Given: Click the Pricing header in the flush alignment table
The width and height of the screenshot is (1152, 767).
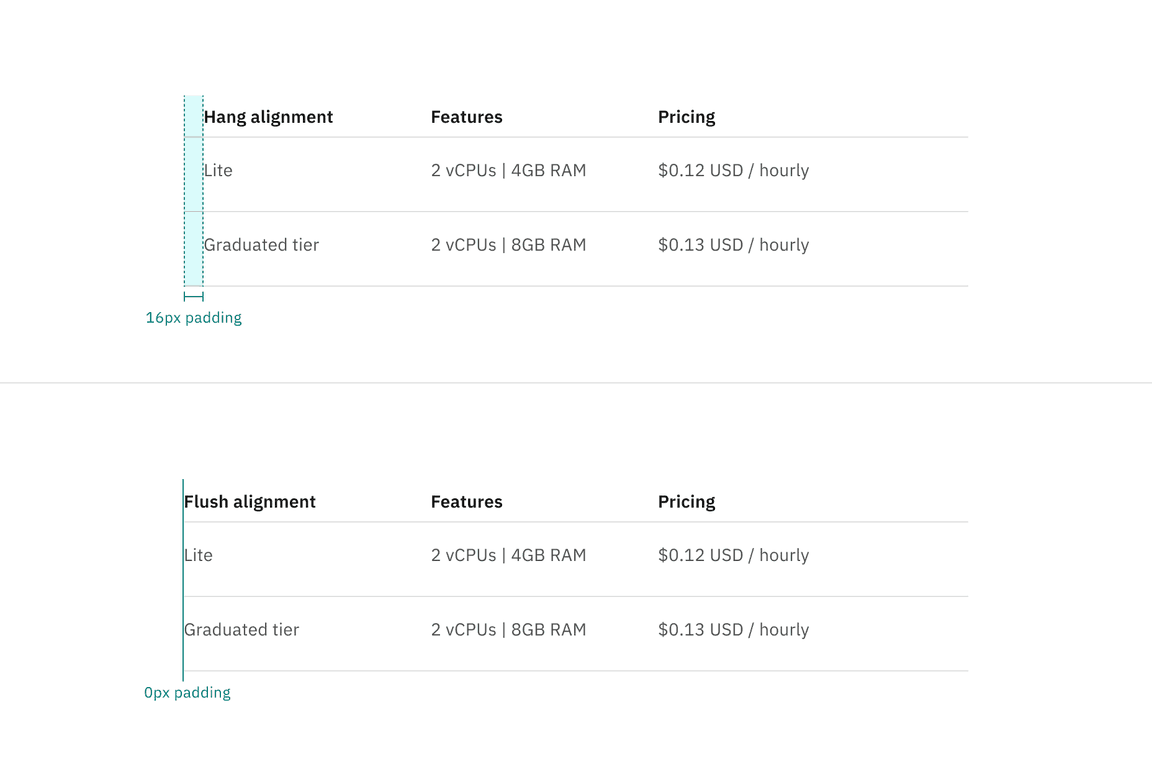Looking at the screenshot, I should click(686, 502).
